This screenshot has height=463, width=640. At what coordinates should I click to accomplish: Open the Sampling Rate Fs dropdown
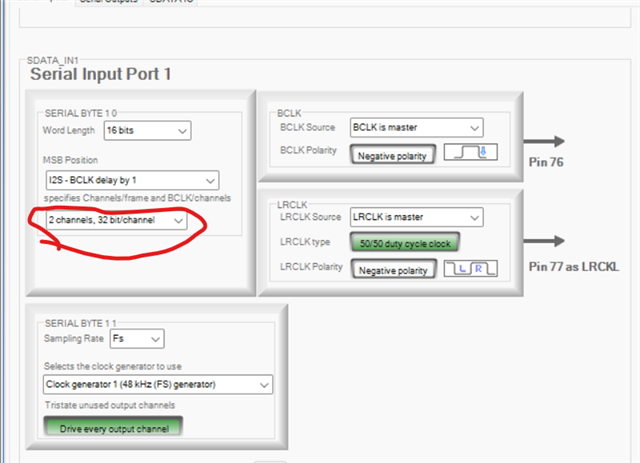pyautogui.click(x=137, y=338)
